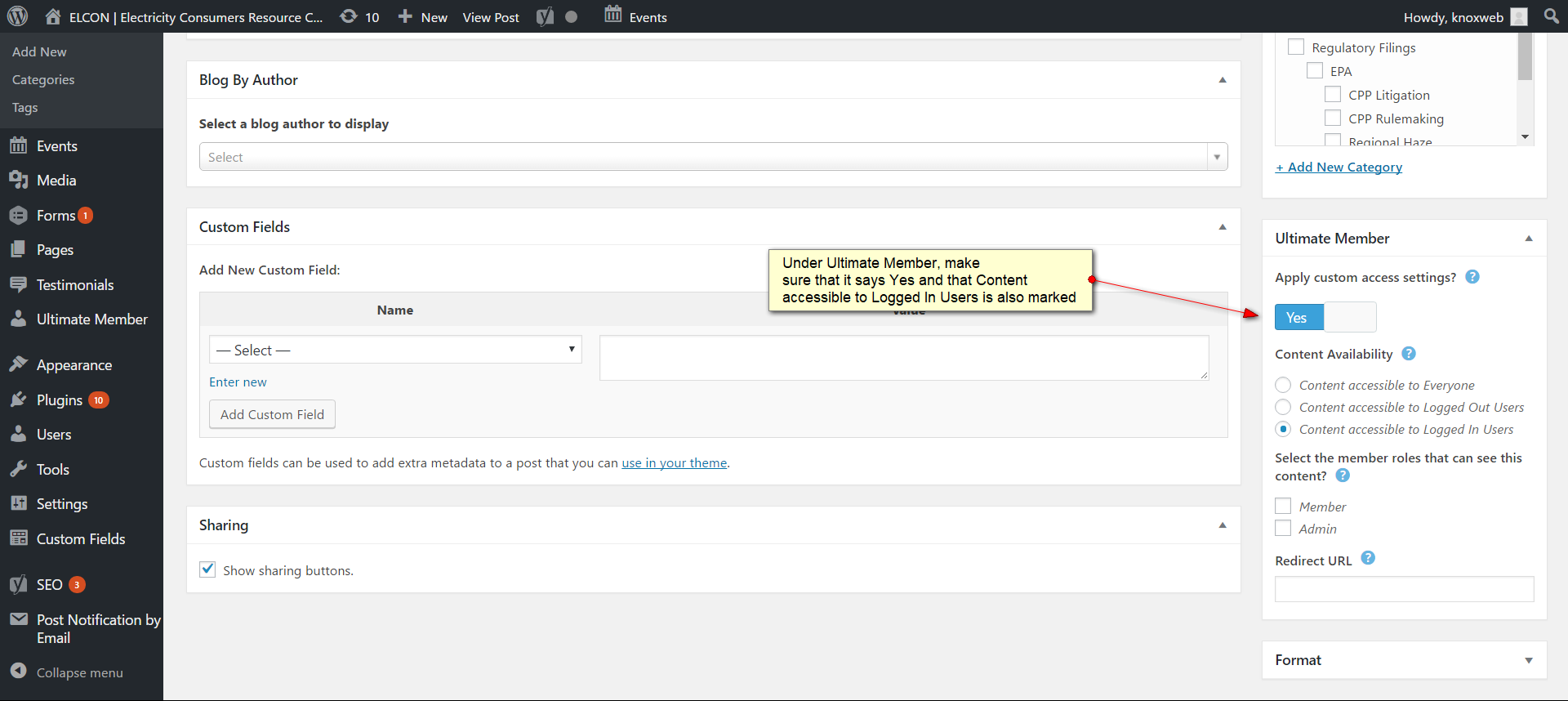Click the updates refresh icon
1568x701 pixels.
349,16
